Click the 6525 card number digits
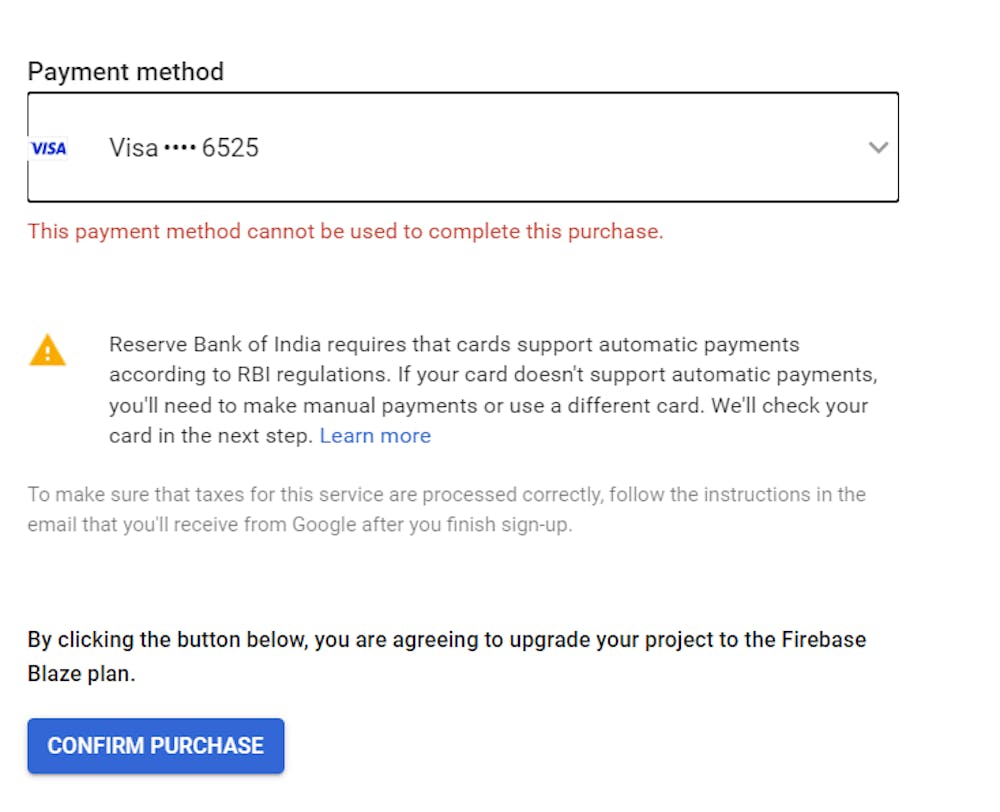The image size is (1000, 812). pos(230,148)
